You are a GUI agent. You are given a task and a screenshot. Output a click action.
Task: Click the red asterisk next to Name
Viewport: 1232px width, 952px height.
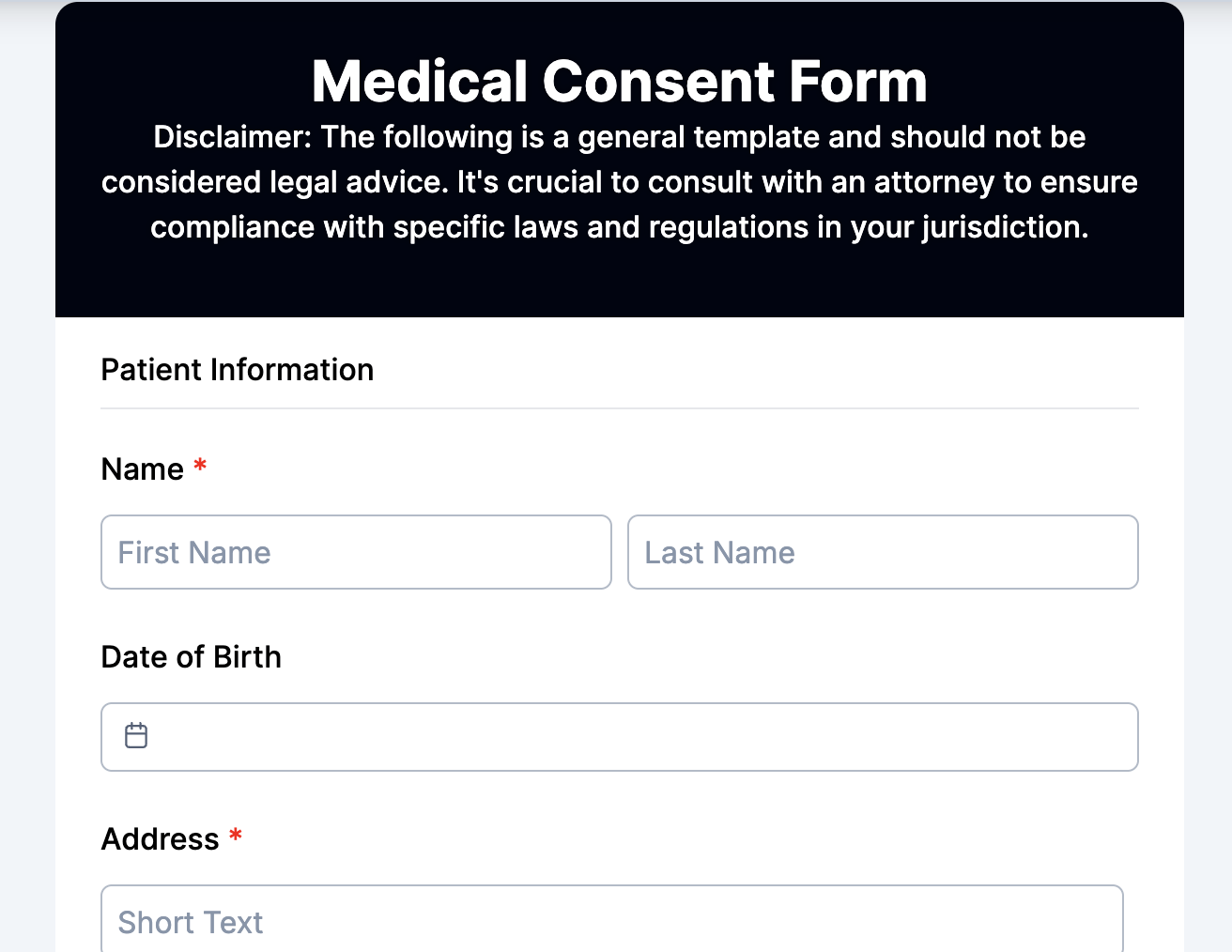pyautogui.click(x=200, y=467)
